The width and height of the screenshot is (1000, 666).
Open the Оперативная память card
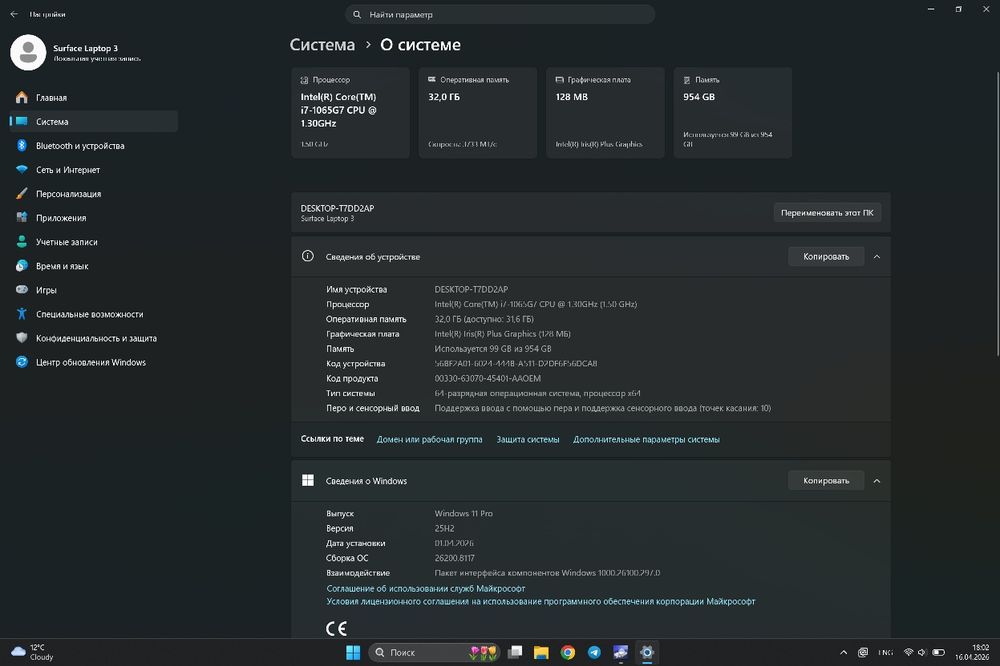point(478,112)
